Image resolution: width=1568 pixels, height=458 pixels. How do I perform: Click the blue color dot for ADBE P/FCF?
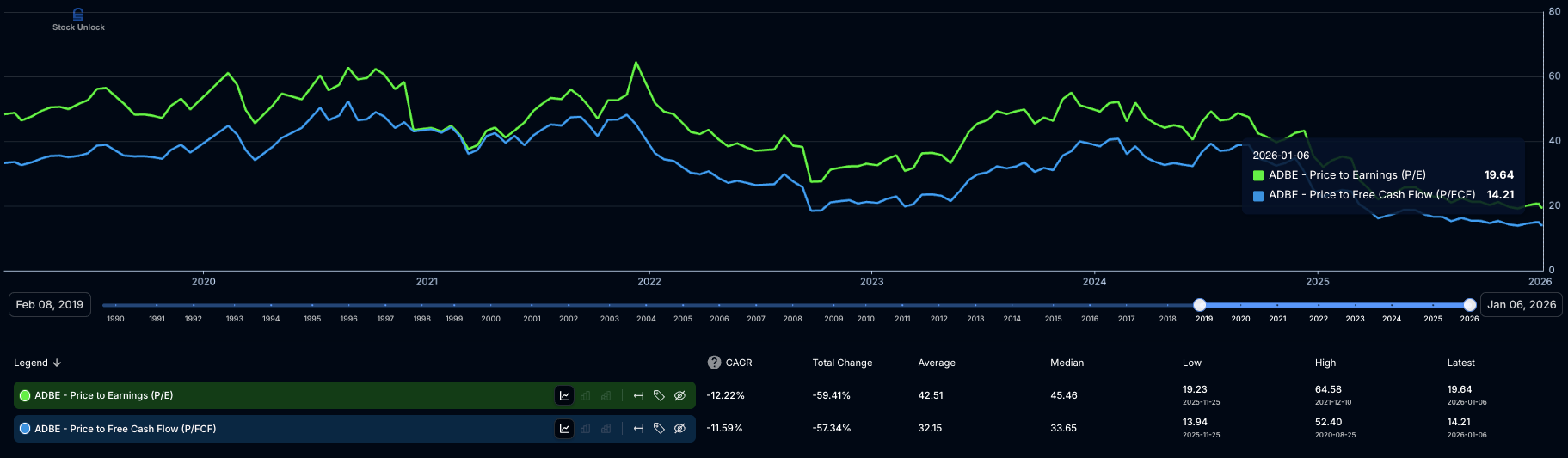[25, 428]
